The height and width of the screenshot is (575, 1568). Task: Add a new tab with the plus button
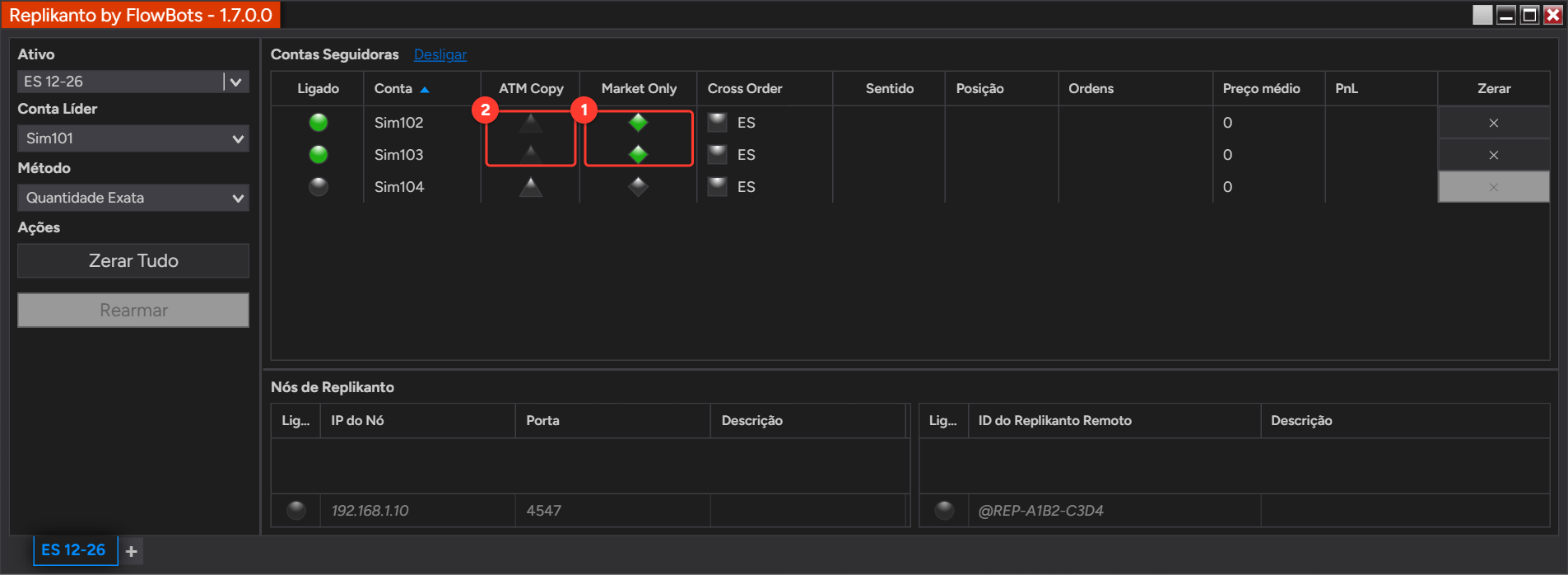[132, 551]
